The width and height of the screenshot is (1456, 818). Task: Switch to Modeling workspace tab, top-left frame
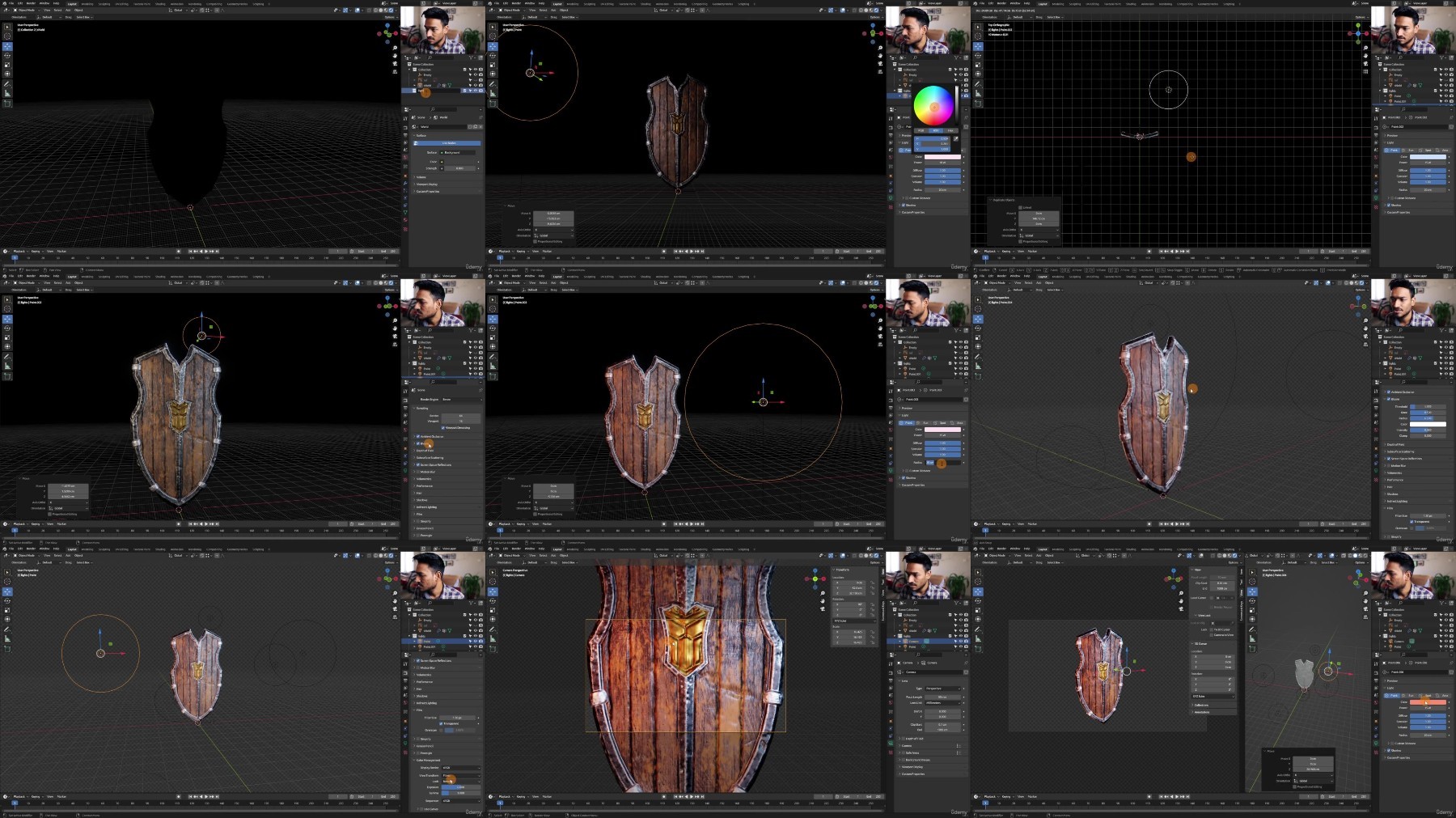point(87,4)
